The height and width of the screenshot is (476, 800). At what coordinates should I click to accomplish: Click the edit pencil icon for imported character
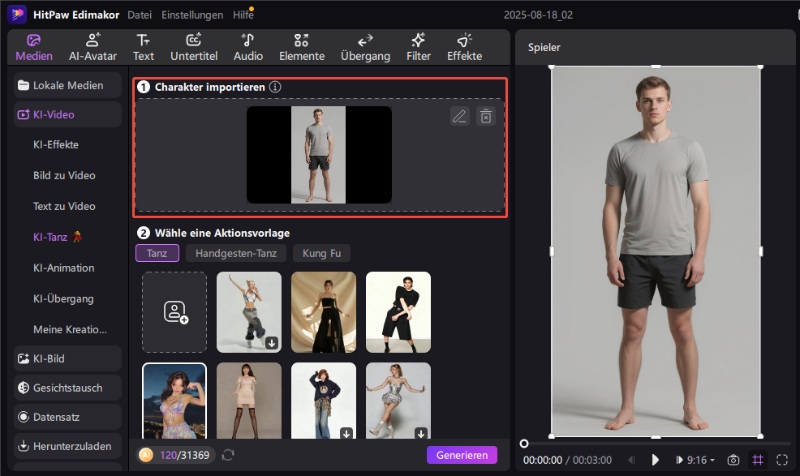(459, 116)
